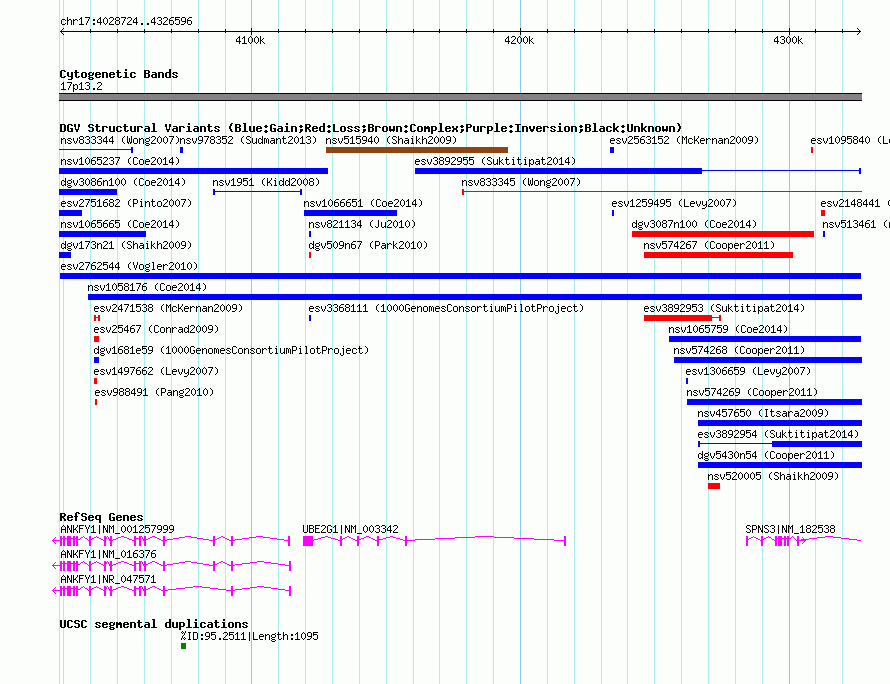The width and height of the screenshot is (890, 684).
Task: Open the SPNS3|NM_182538 gene label
Action: (790, 529)
